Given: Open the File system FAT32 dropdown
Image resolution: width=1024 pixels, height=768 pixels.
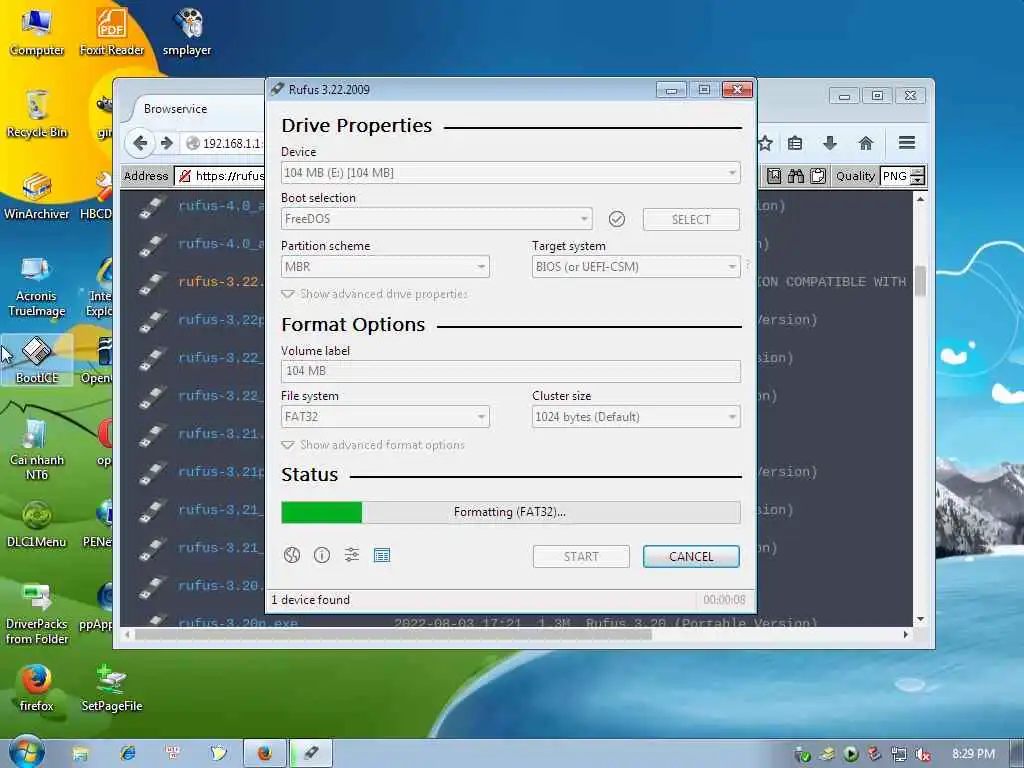Looking at the screenshot, I should 385,417.
